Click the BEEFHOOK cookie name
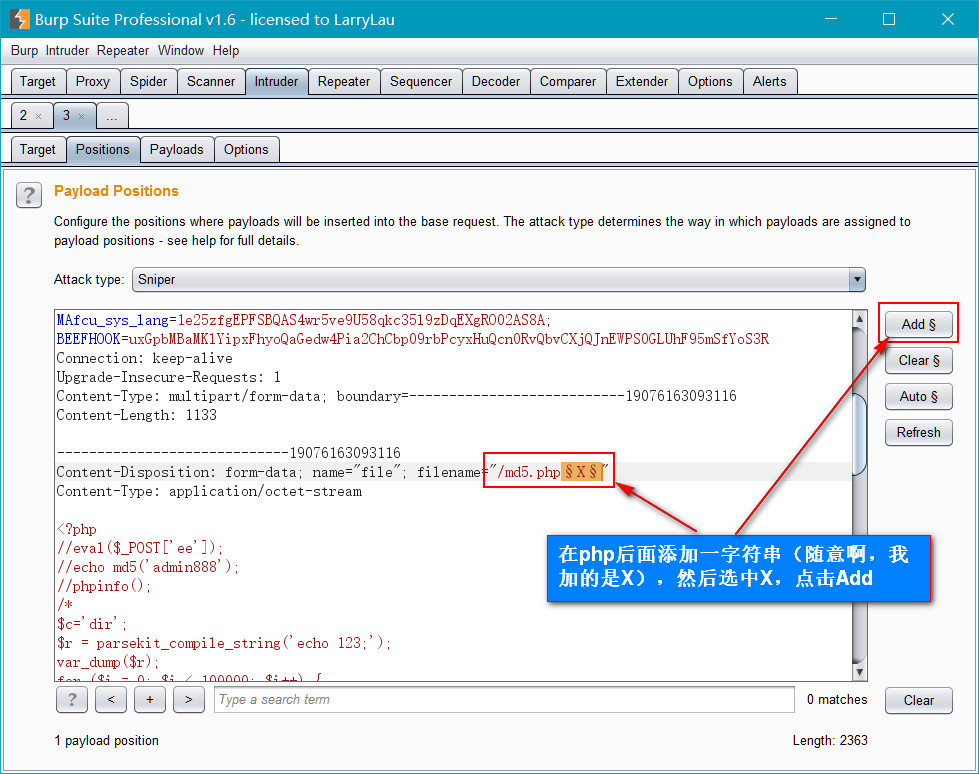This screenshot has height=774, width=979. [x=88, y=339]
